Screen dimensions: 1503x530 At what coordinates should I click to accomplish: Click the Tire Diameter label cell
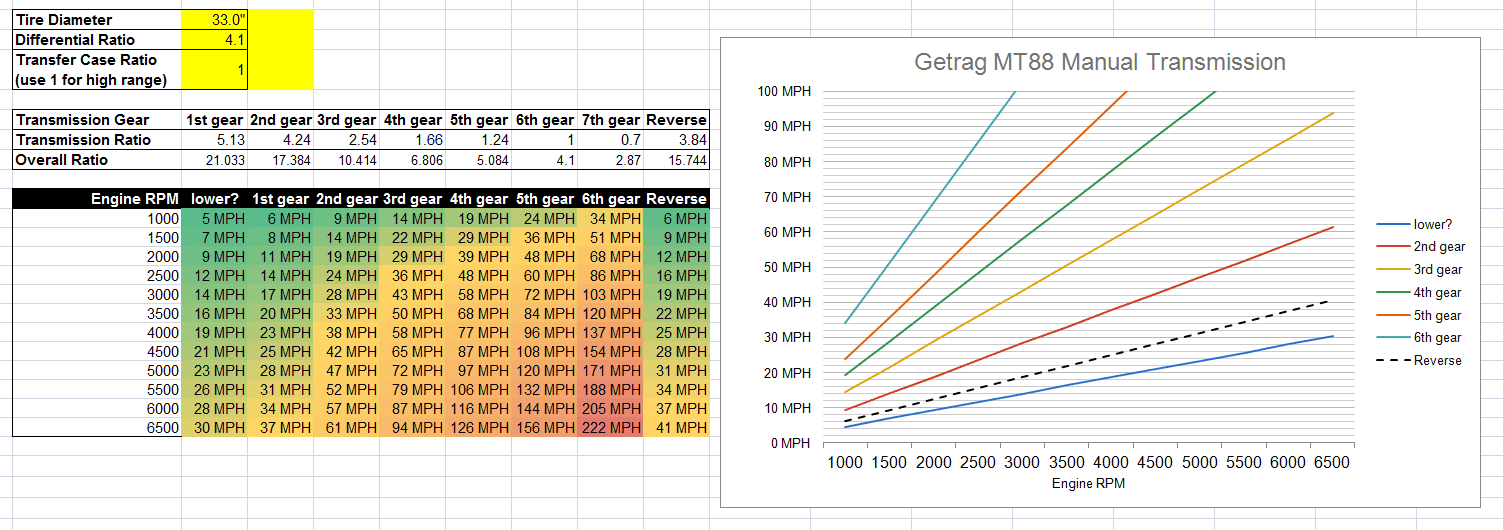click(x=97, y=20)
